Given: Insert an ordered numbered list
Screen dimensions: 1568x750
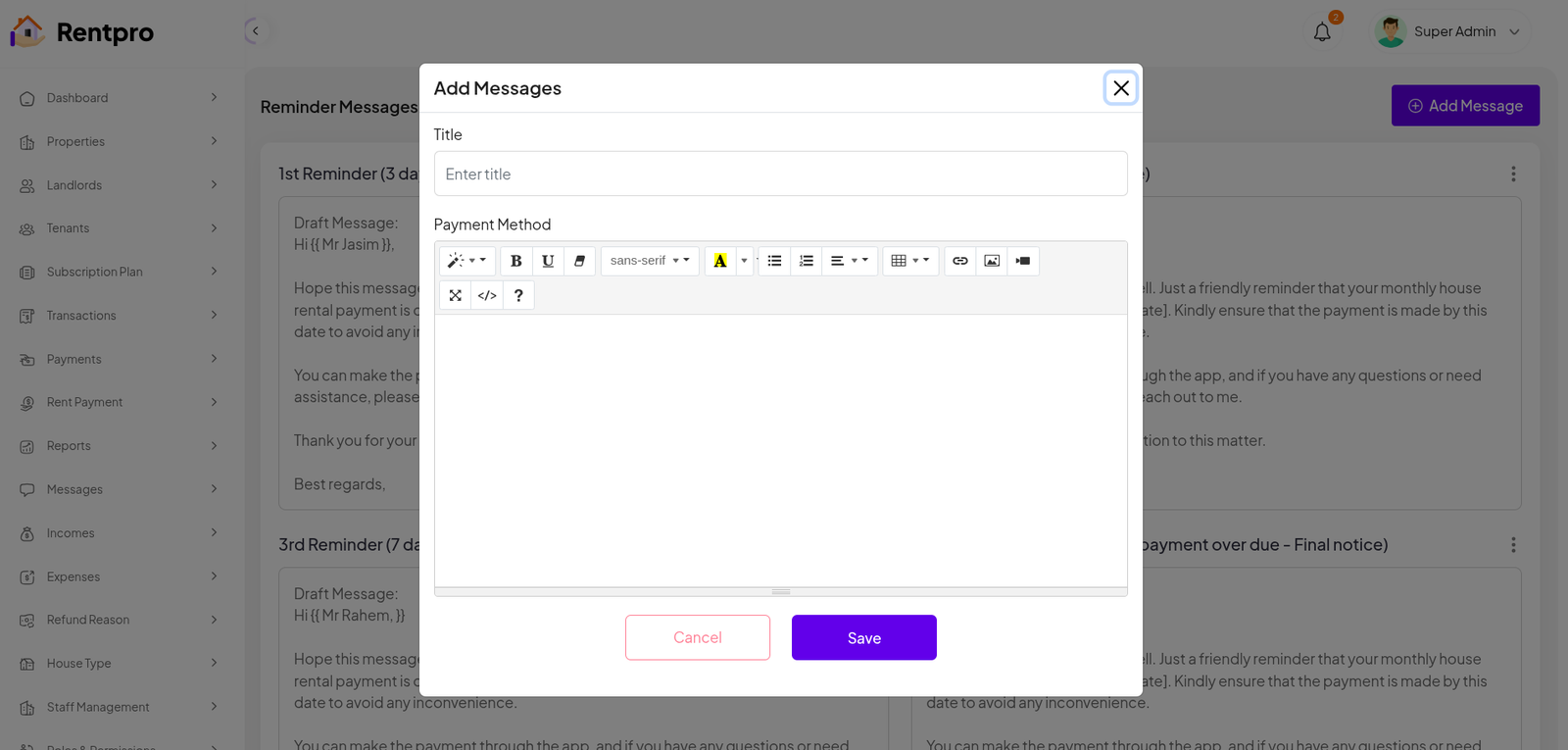Looking at the screenshot, I should [806, 261].
